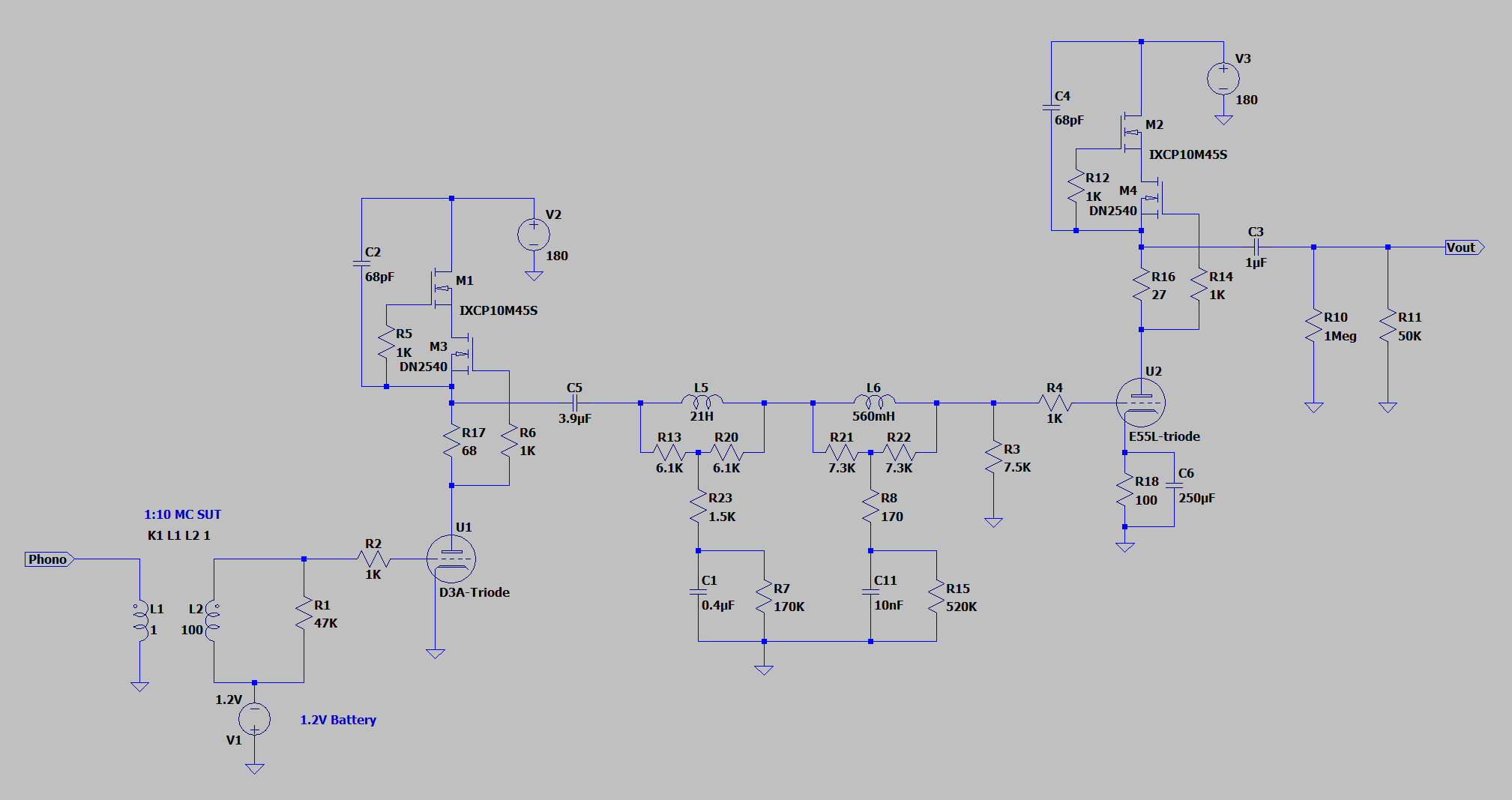Select the C2 68pF capacitor symbol

361,263
